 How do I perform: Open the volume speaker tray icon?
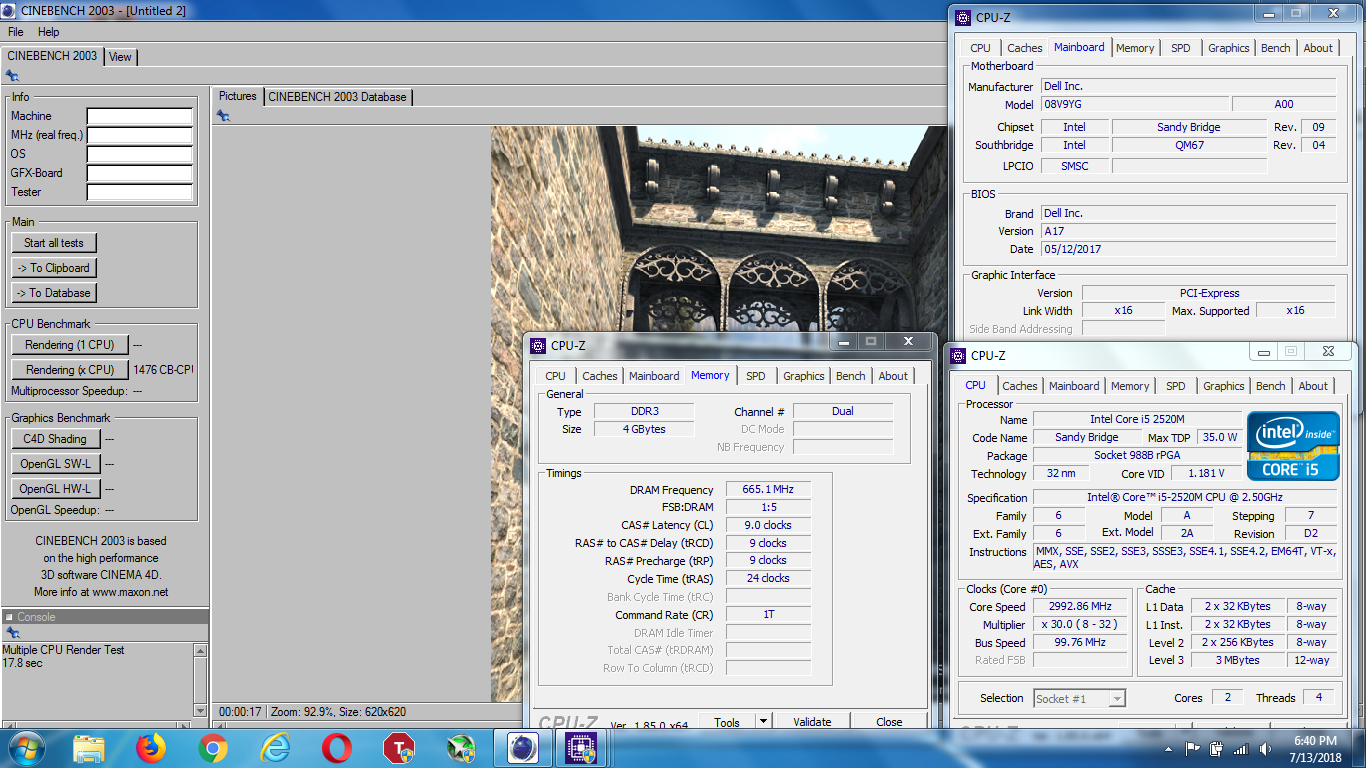pyautogui.click(x=1265, y=748)
